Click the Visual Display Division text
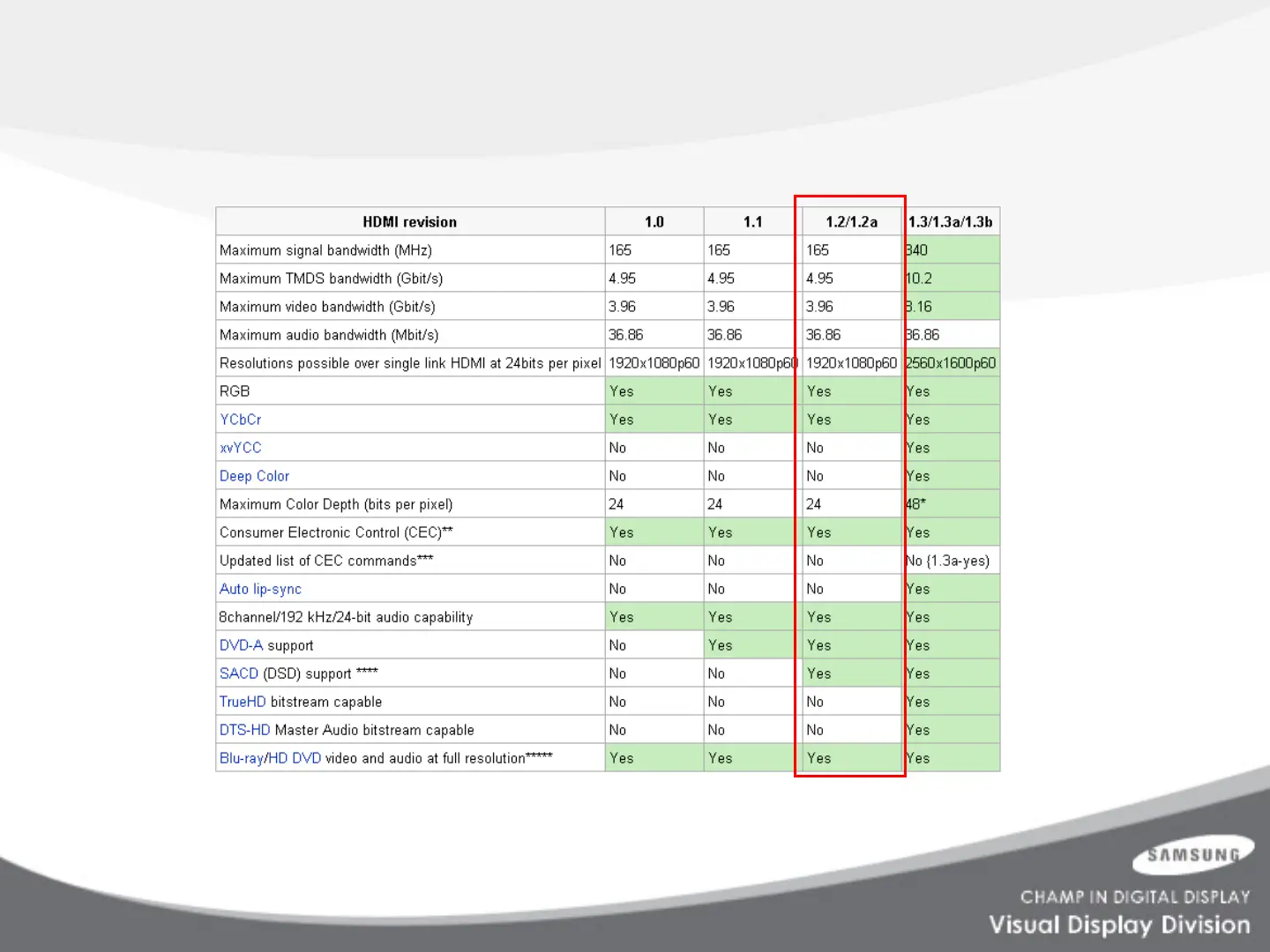Viewport: 1270px width, 952px height. coord(1119,925)
